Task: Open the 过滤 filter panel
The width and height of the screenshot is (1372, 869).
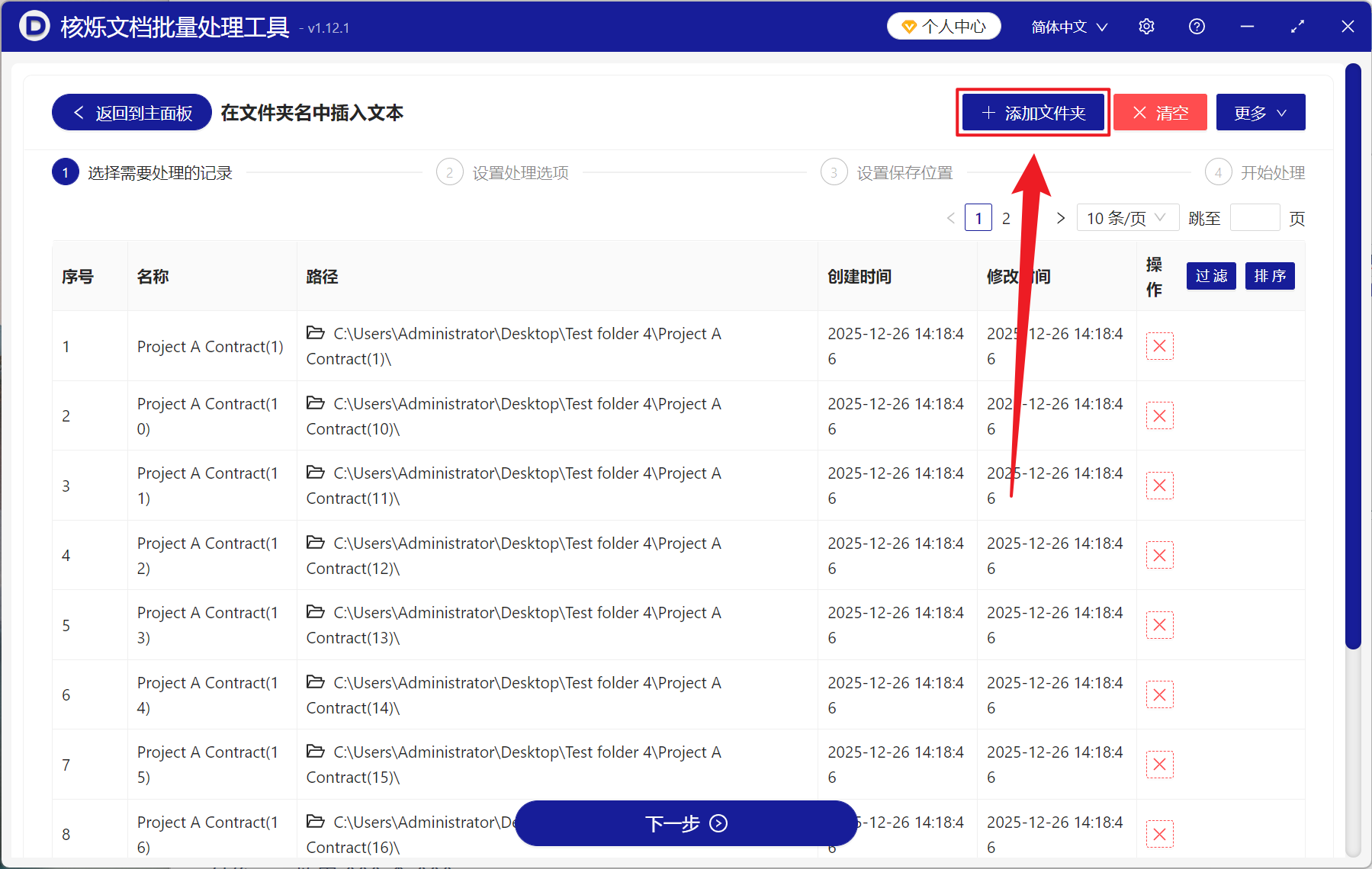Action: click(x=1210, y=276)
